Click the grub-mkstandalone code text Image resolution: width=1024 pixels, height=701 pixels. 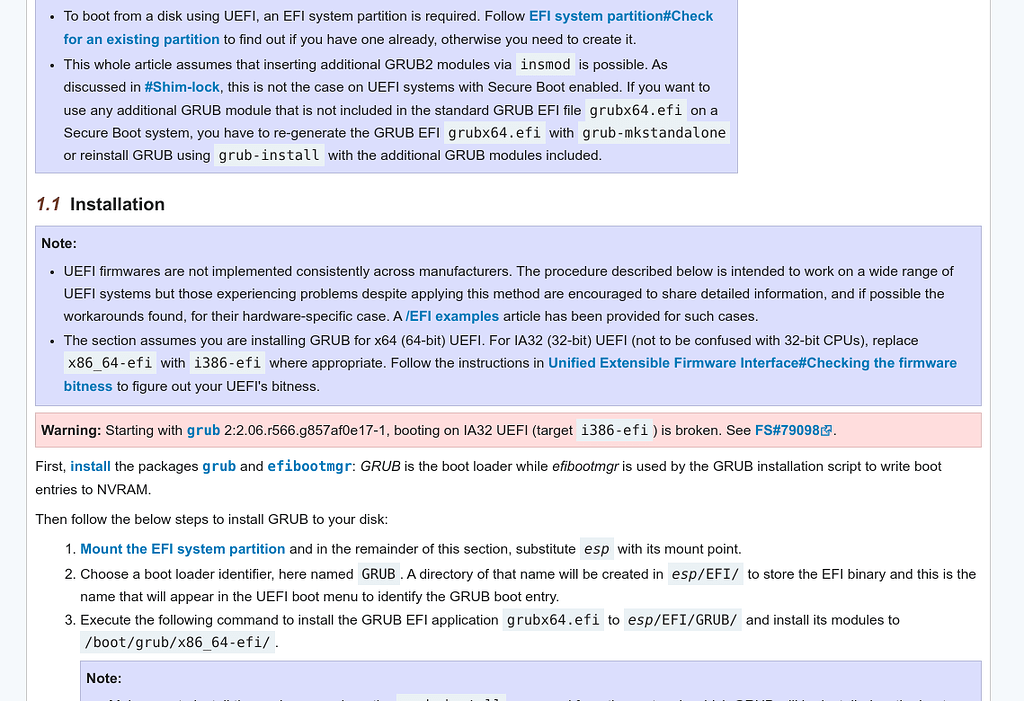[x=653, y=132]
